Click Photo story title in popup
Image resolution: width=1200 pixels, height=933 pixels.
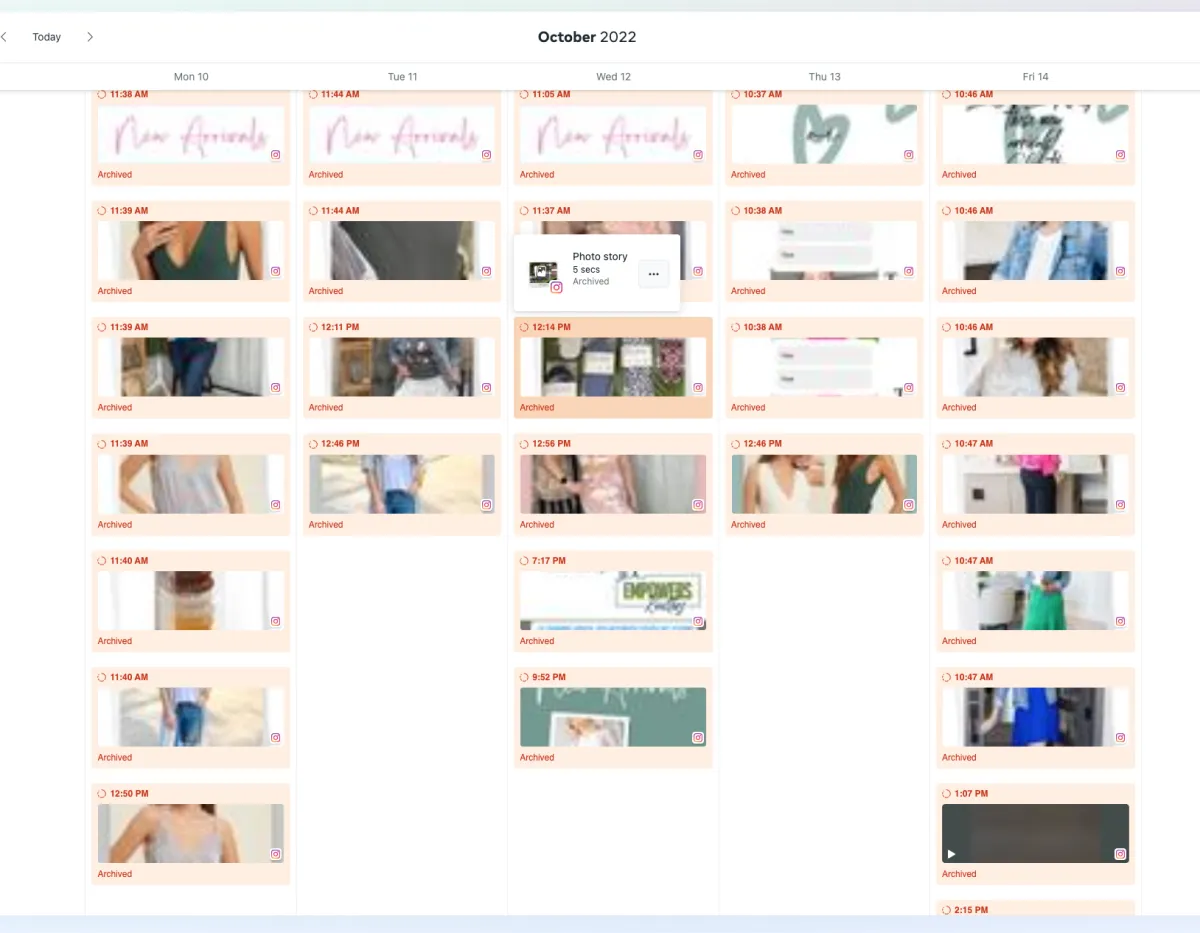coord(600,257)
